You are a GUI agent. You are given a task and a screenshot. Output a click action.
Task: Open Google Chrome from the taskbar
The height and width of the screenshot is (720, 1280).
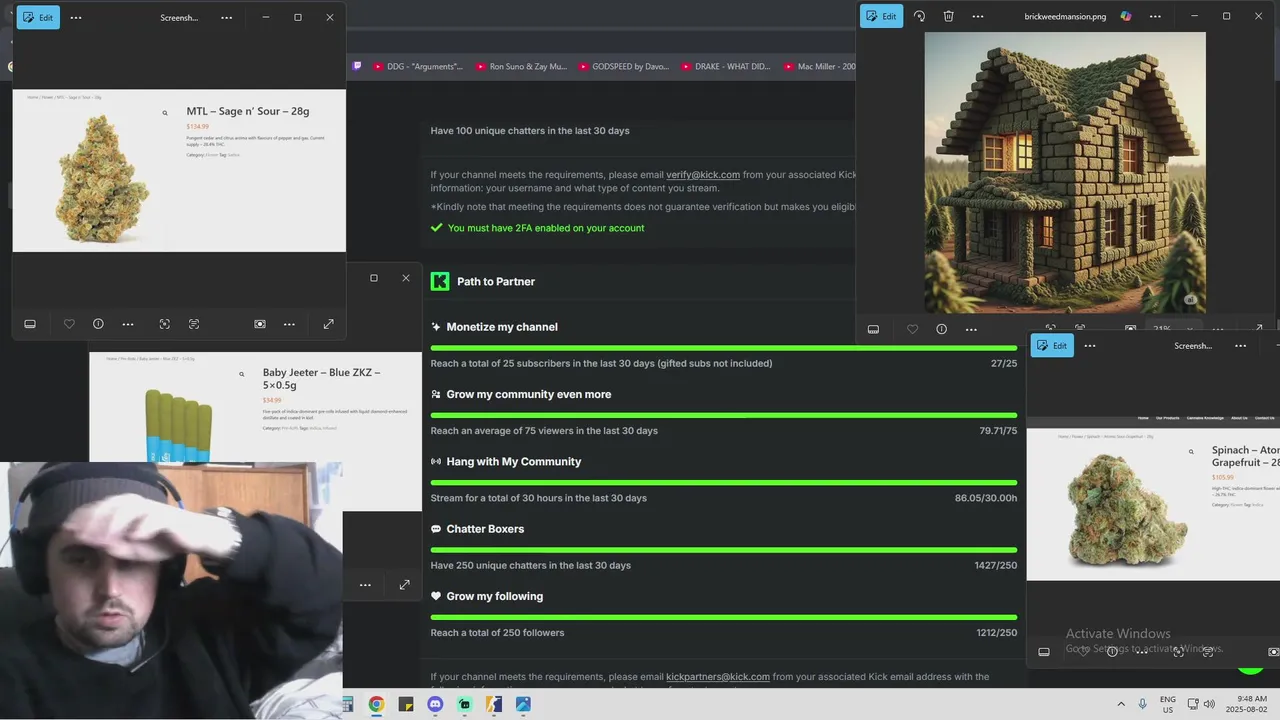[x=376, y=704]
